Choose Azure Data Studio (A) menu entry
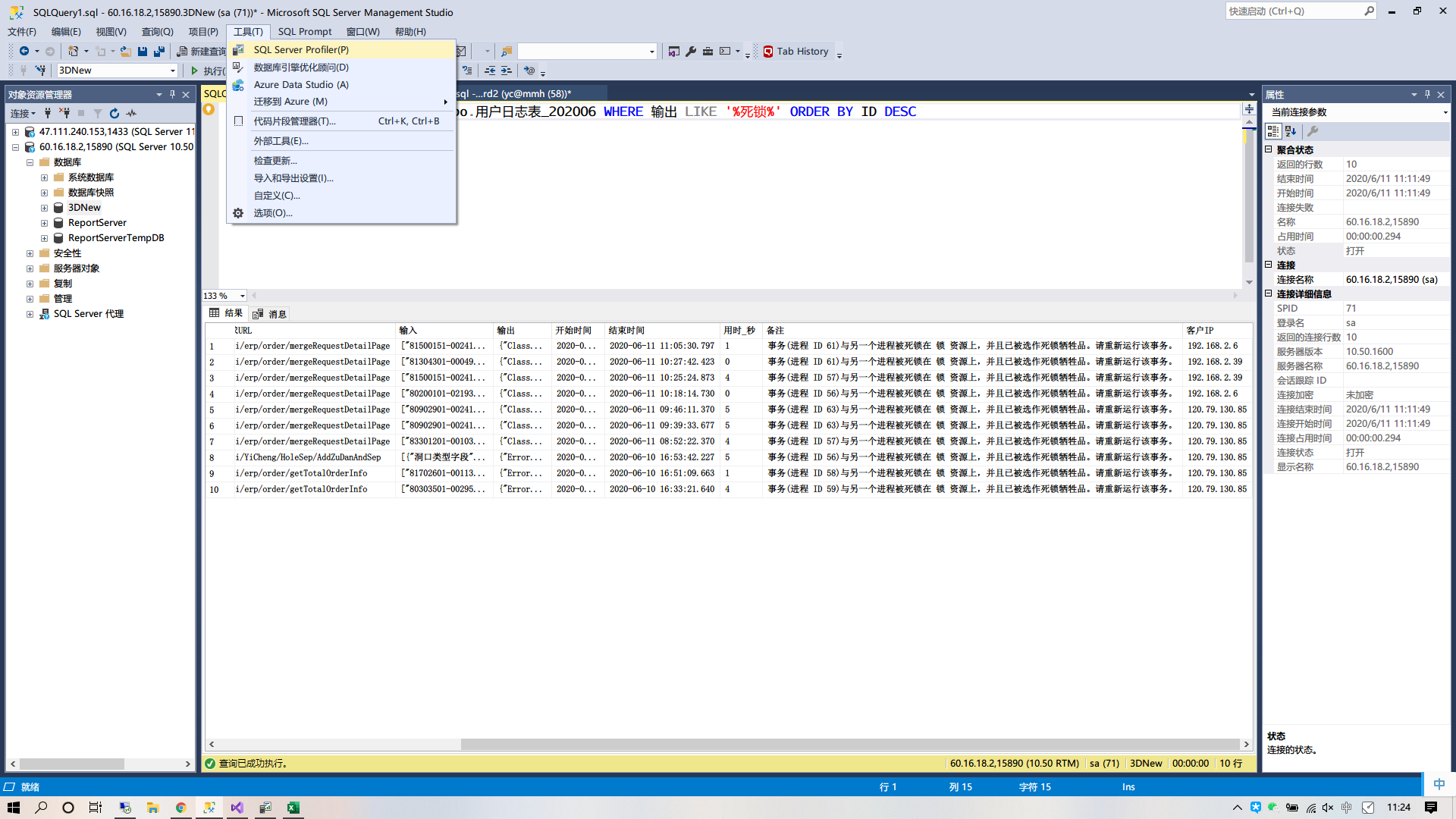This screenshot has width=1456, height=819. [x=341, y=84]
